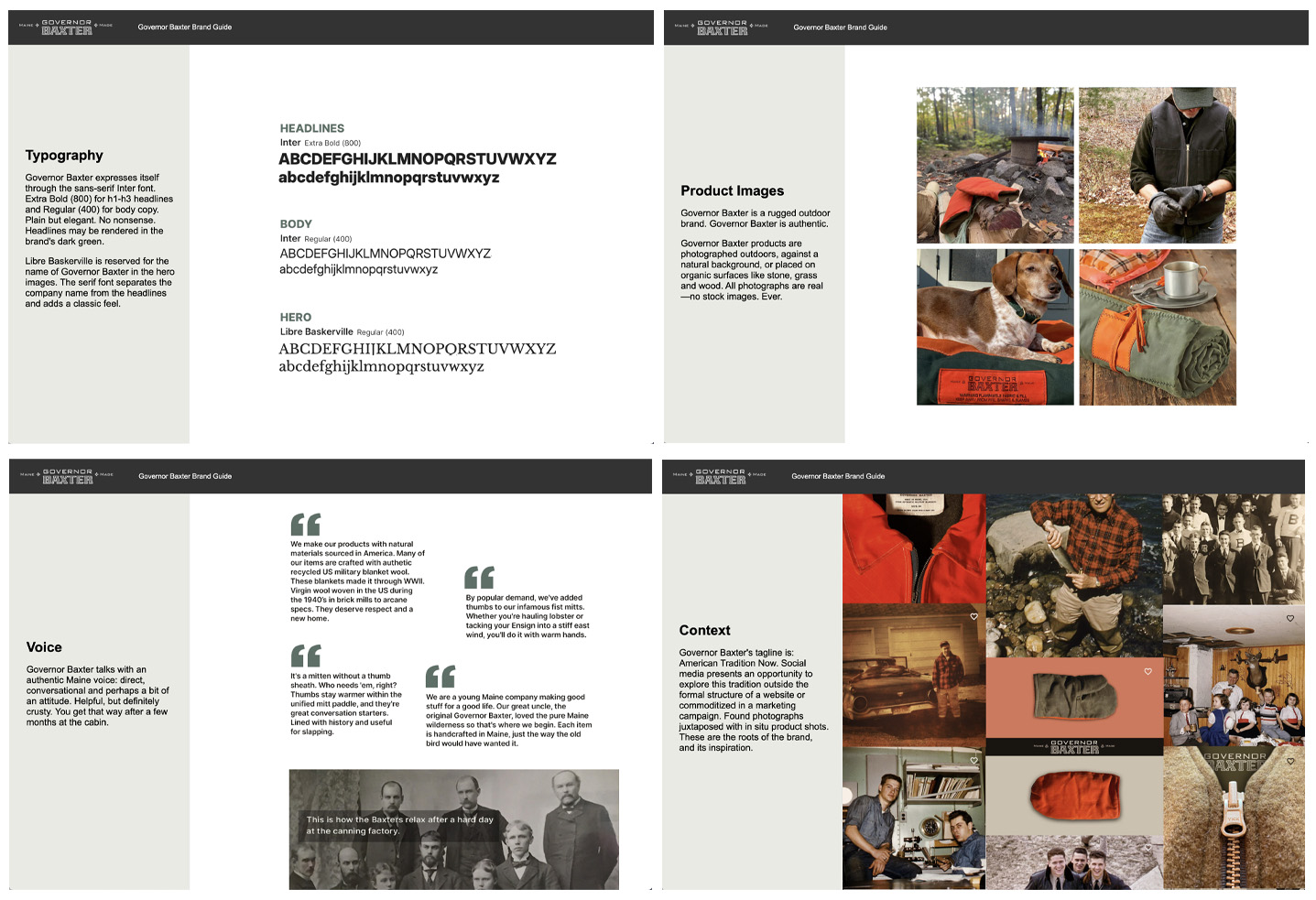Viewport: 1316px width, 900px height.
Task: Click quote mark above "We are a young Maine company"
Action: 440,677
